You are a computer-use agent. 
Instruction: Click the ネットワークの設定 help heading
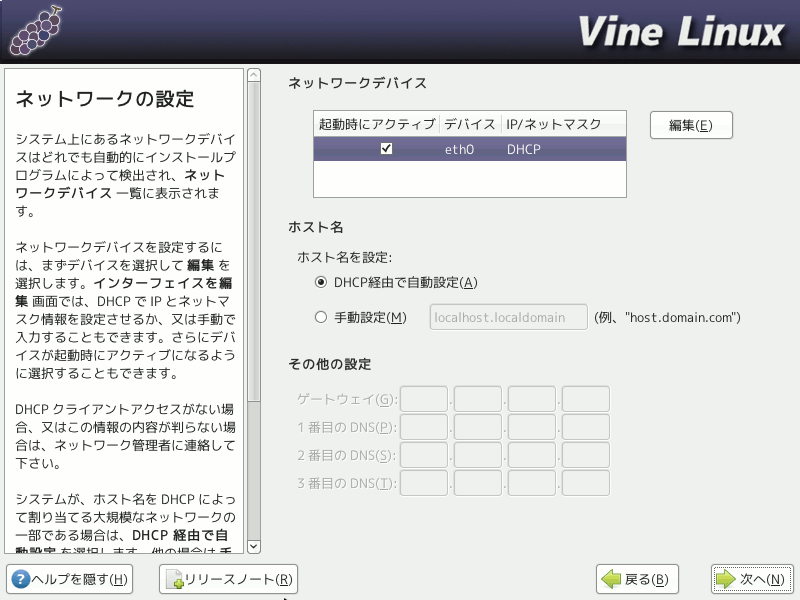pos(105,99)
